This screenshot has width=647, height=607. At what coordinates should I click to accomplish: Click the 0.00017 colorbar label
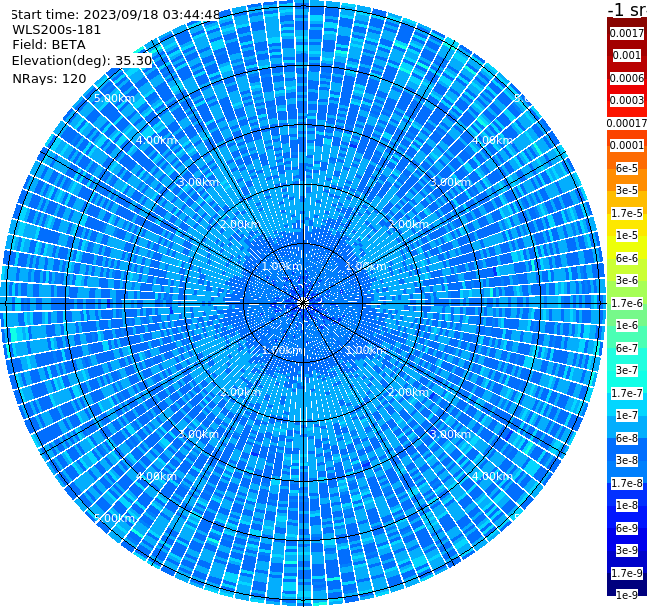627,123
